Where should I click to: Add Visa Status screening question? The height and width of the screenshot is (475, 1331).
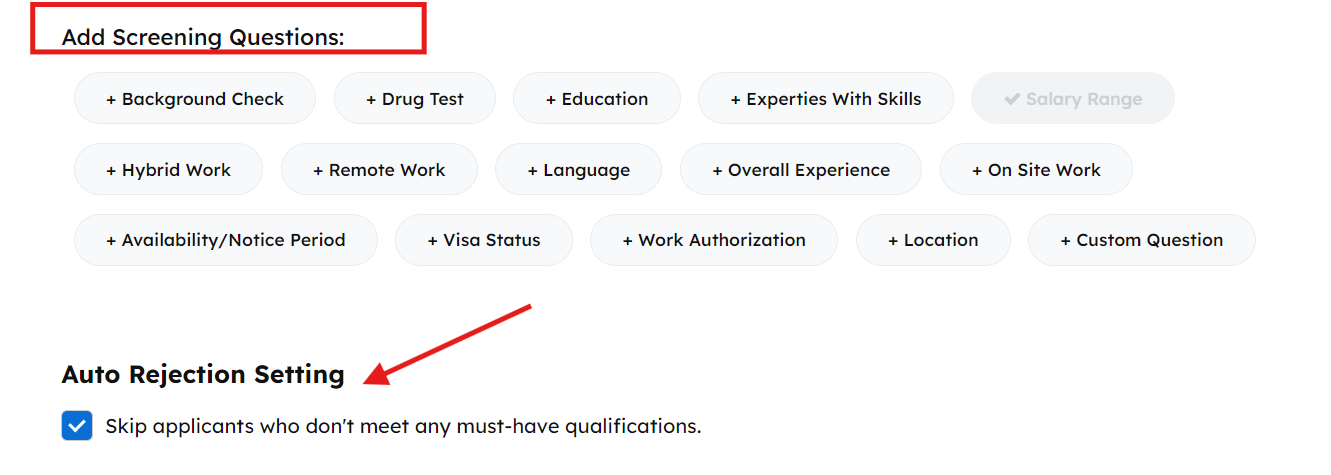(x=484, y=240)
